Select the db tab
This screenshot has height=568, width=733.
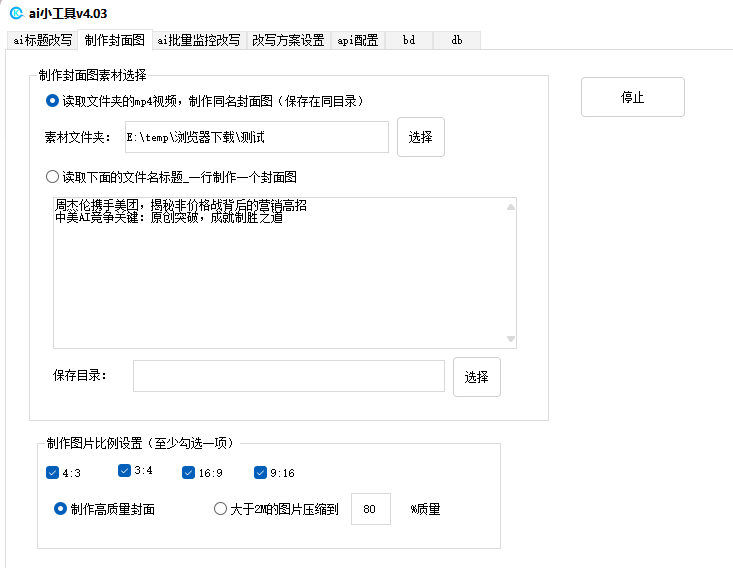[x=457, y=41]
